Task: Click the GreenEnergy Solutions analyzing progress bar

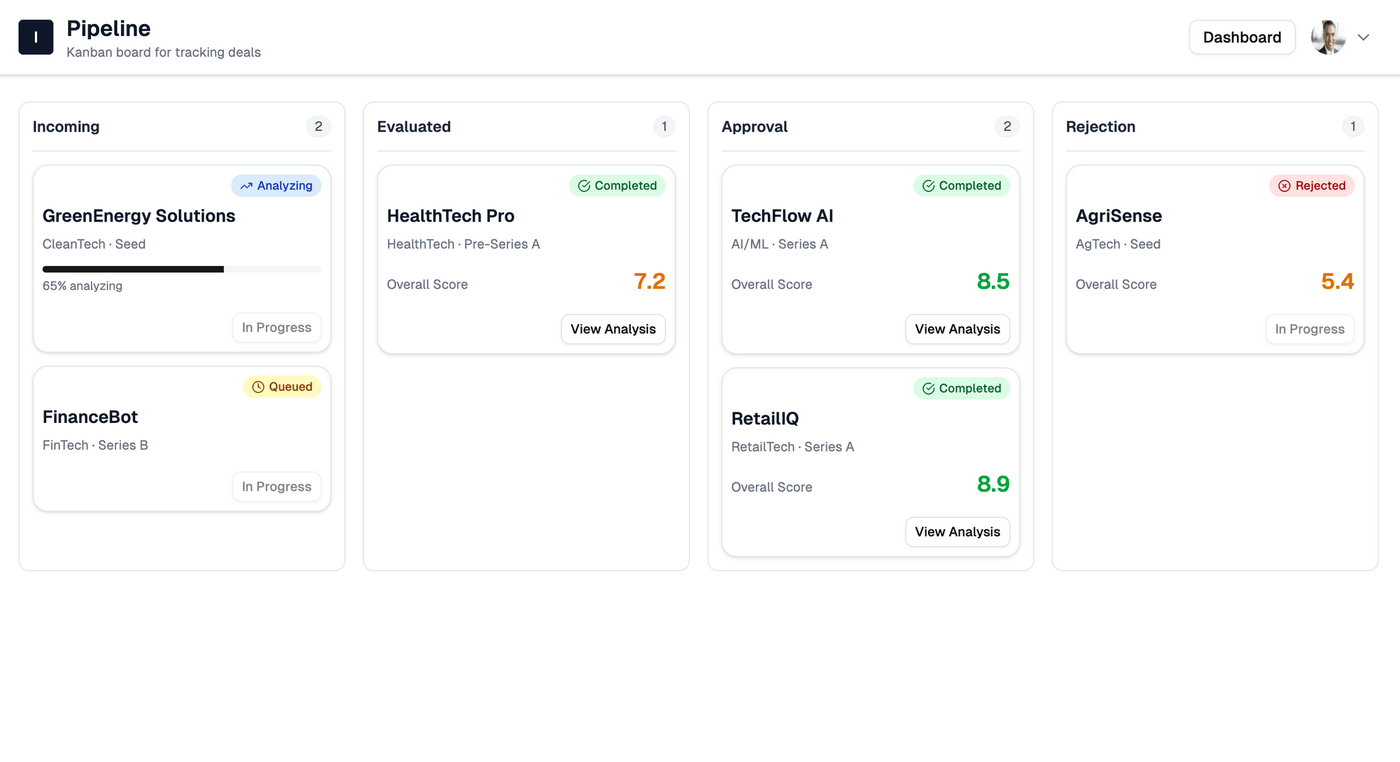Action: click(181, 269)
